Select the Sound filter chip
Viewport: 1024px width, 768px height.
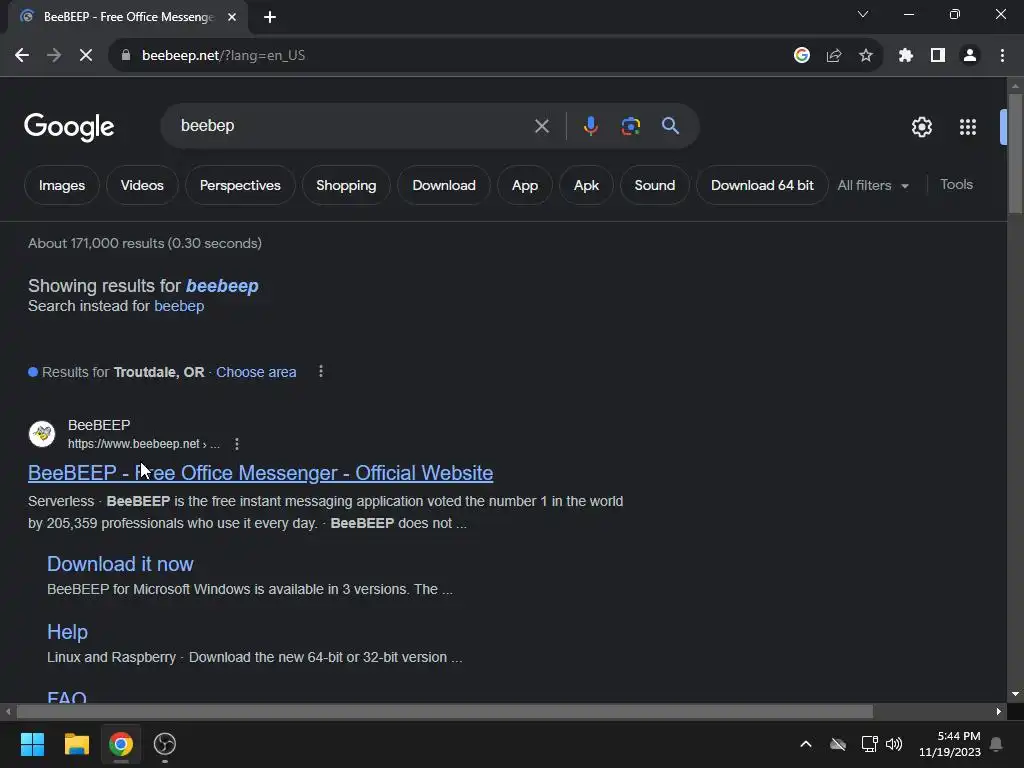pyautogui.click(x=654, y=185)
